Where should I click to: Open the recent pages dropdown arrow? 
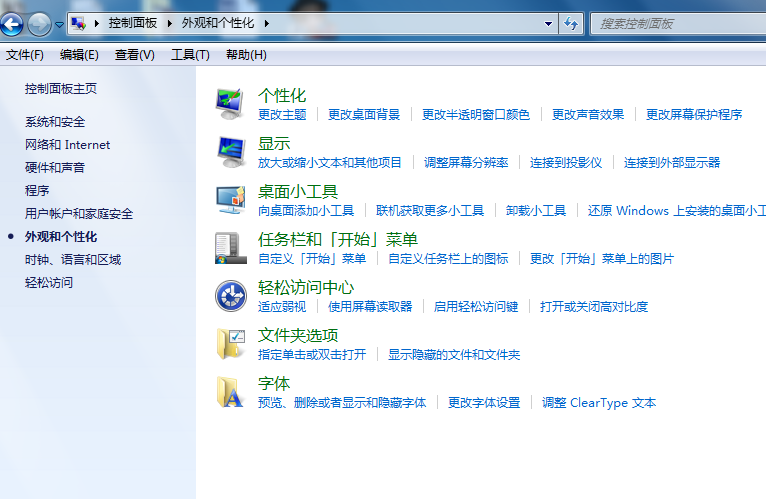click(x=59, y=24)
